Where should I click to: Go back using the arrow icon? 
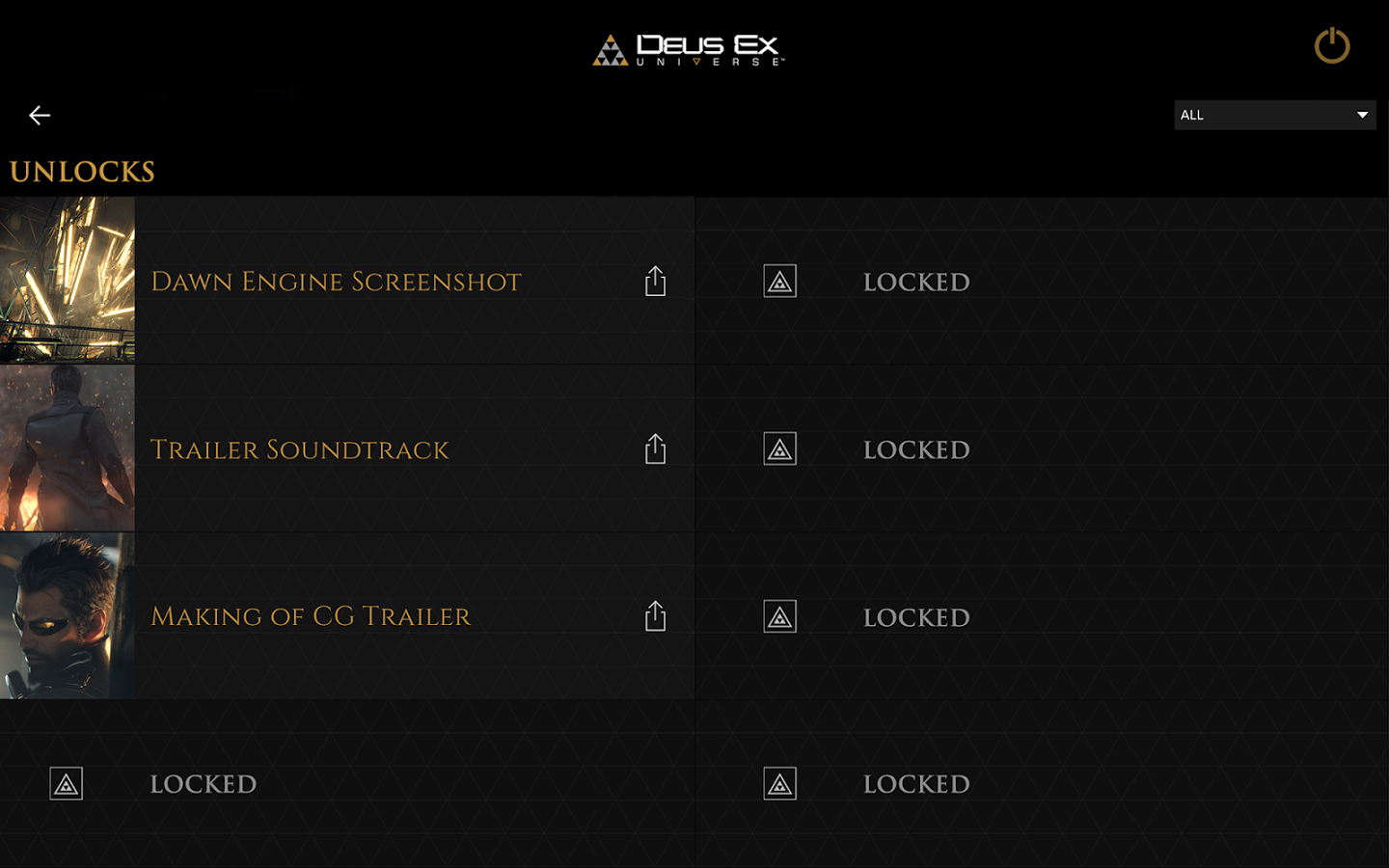[x=40, y=116]
